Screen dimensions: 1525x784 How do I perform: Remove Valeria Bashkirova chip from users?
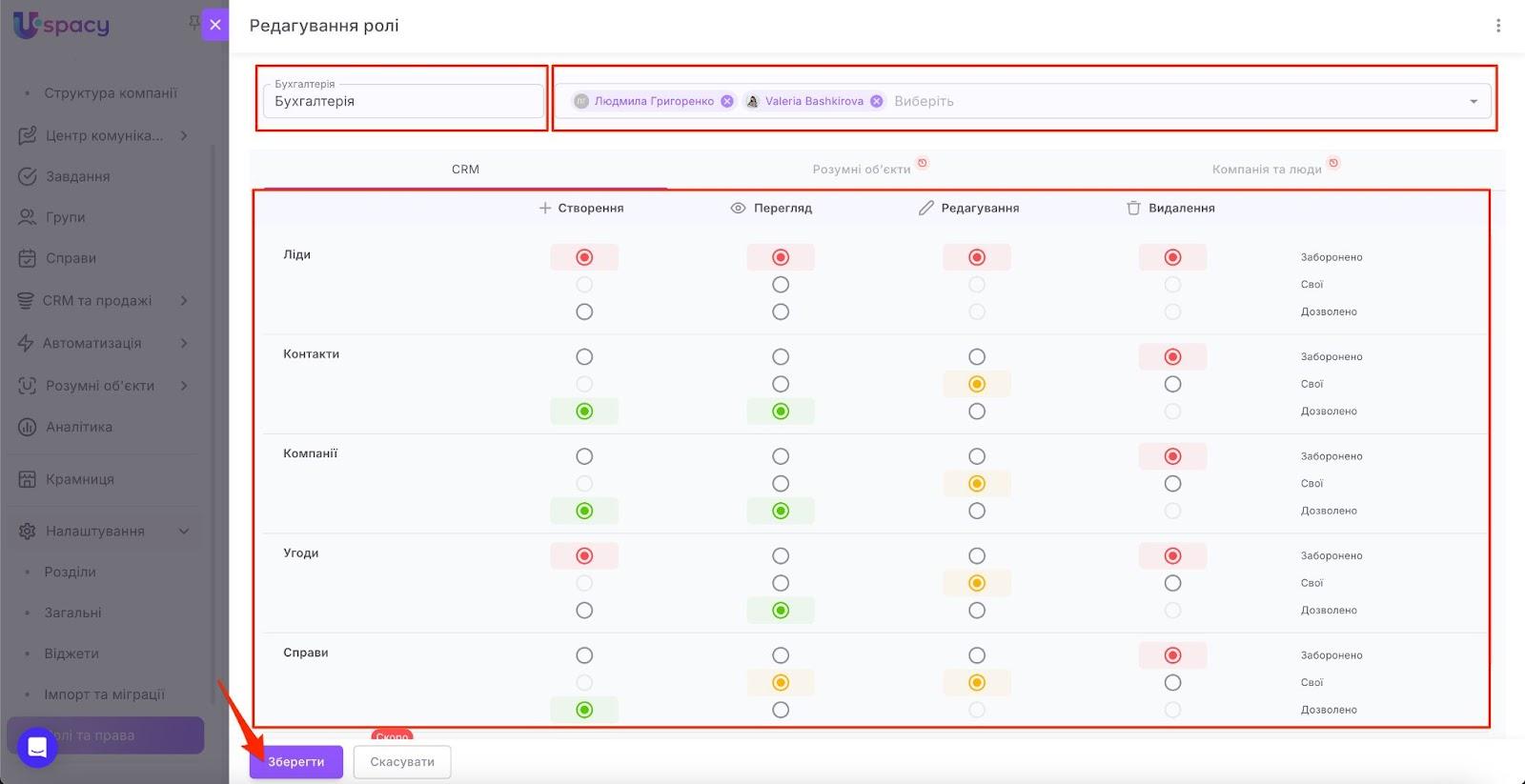pyautogui.click(x=877, y=101)
